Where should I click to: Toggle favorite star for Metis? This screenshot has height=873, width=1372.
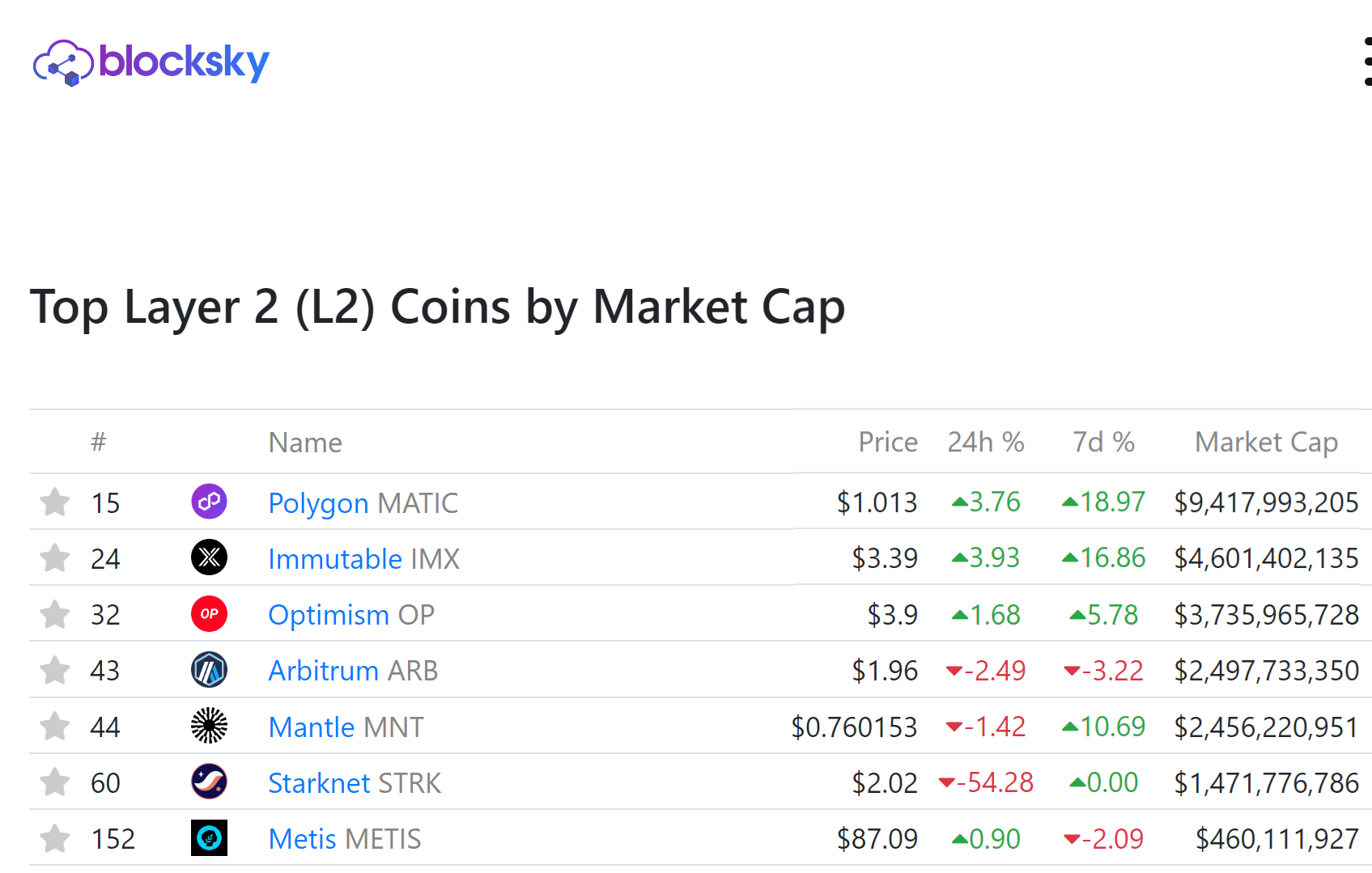[x=55, y=837]
